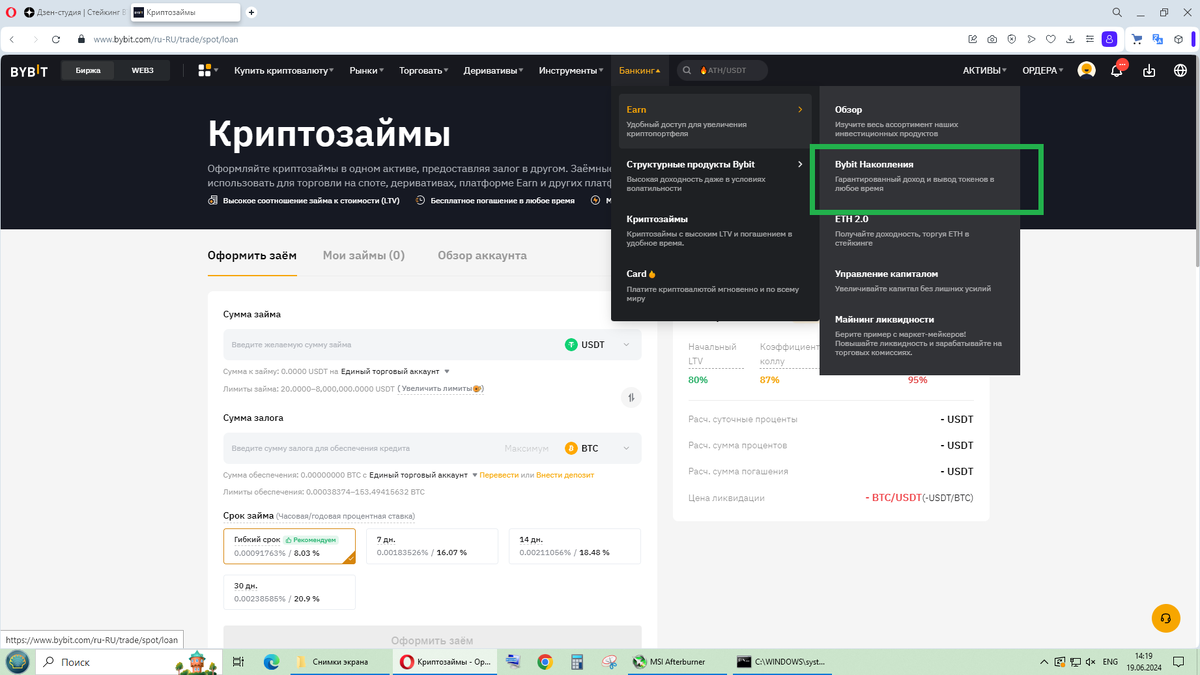Open the Единый торговый аккаунт selector under loan amount
Image resolution: width=1200 pixels, height=675 pixels.
tap(395, 372)
